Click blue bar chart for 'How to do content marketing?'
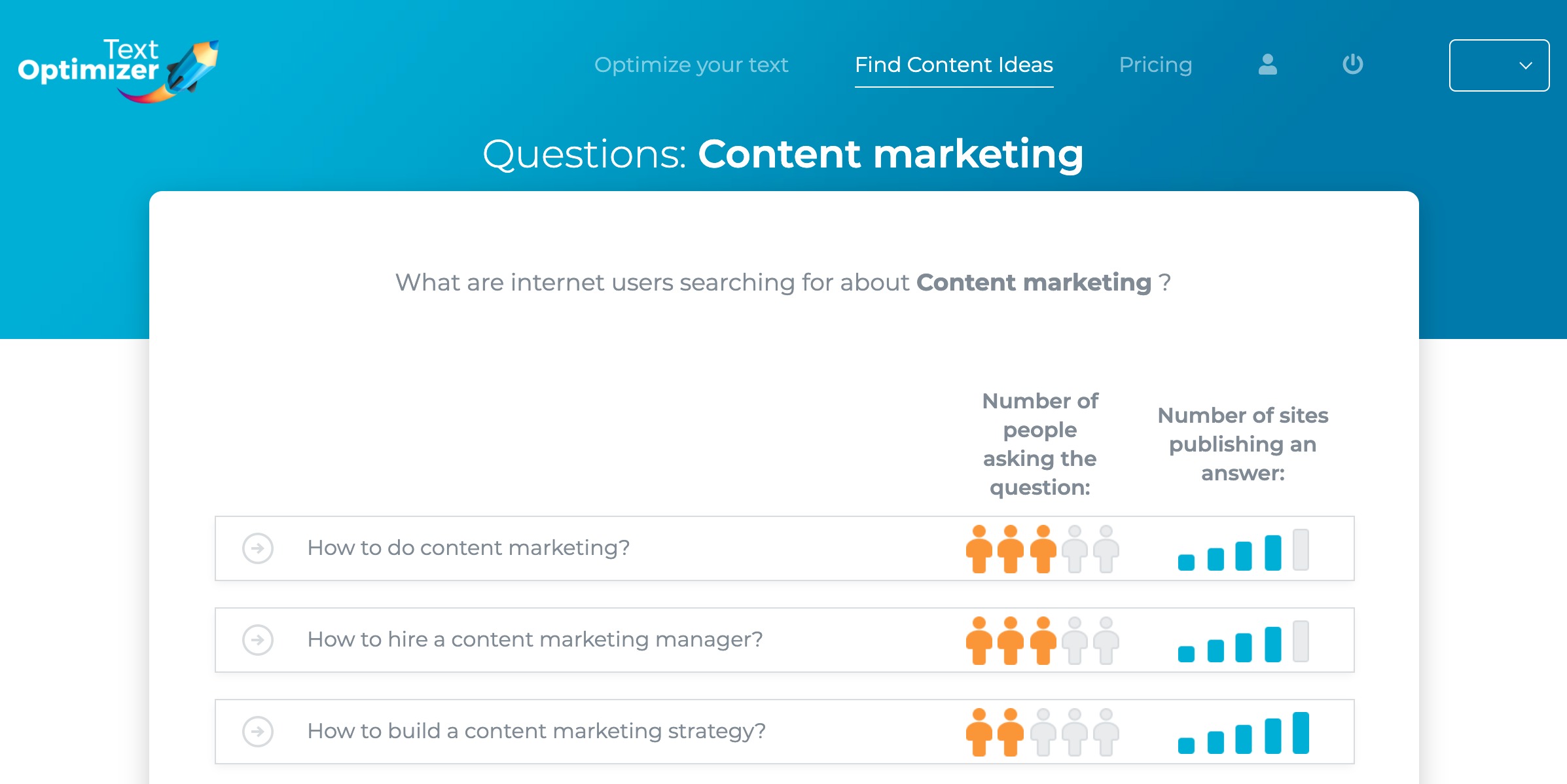 pyautogui.click(x=1244, y=549)
